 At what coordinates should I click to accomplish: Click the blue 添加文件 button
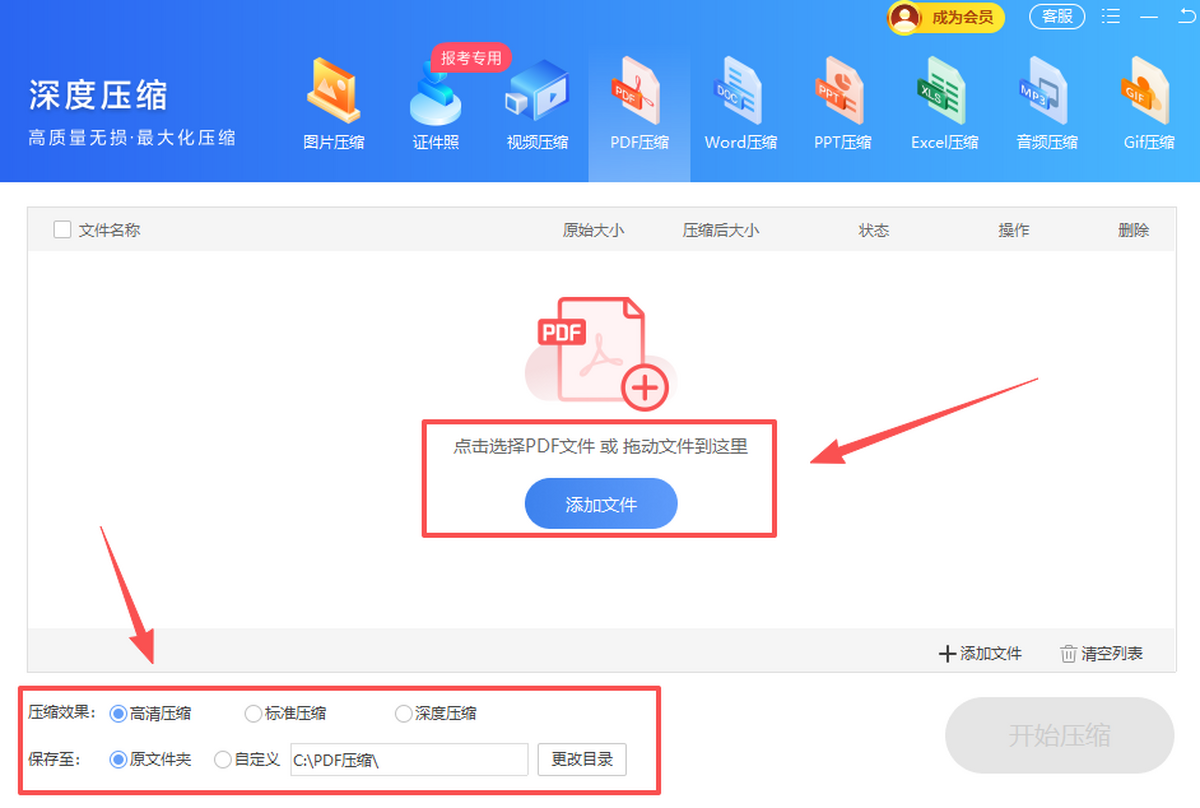coord(601,504)
